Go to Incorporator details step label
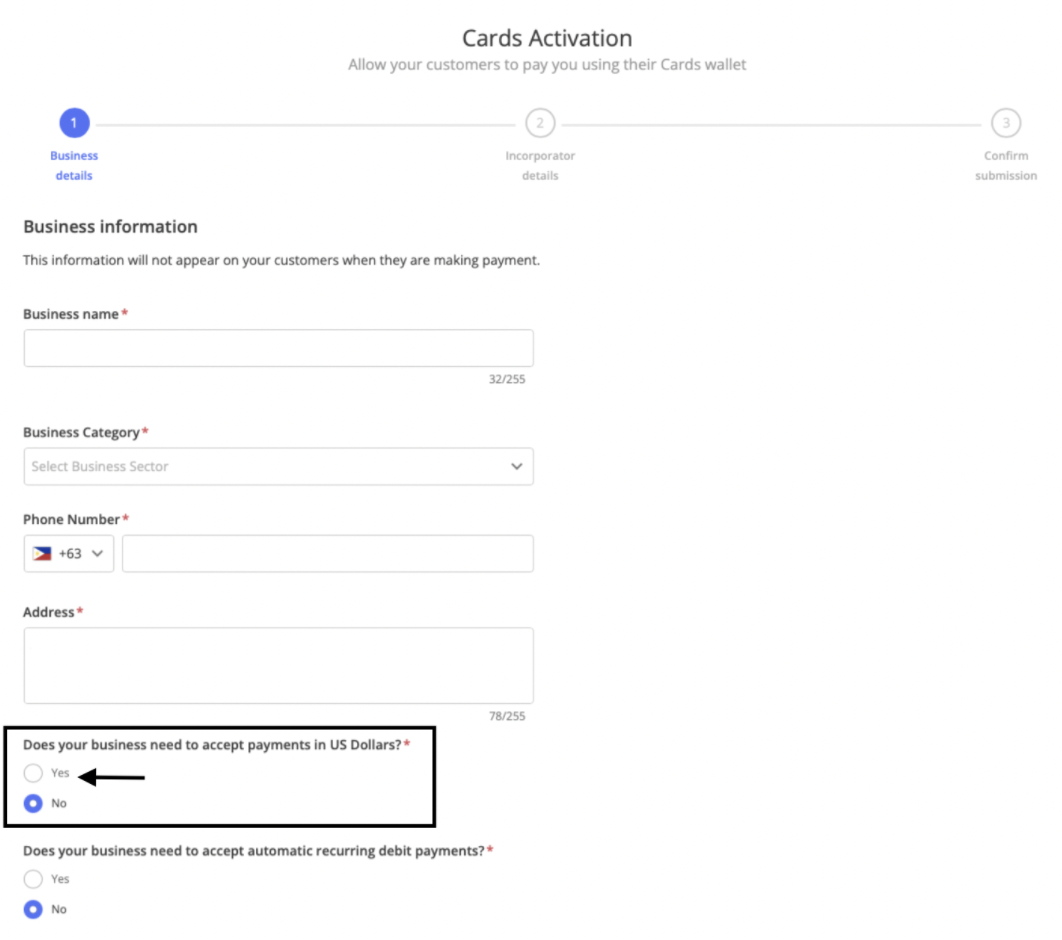This screenshot has width=1062, height=940. pyautogui.click(x=540, y=166)
